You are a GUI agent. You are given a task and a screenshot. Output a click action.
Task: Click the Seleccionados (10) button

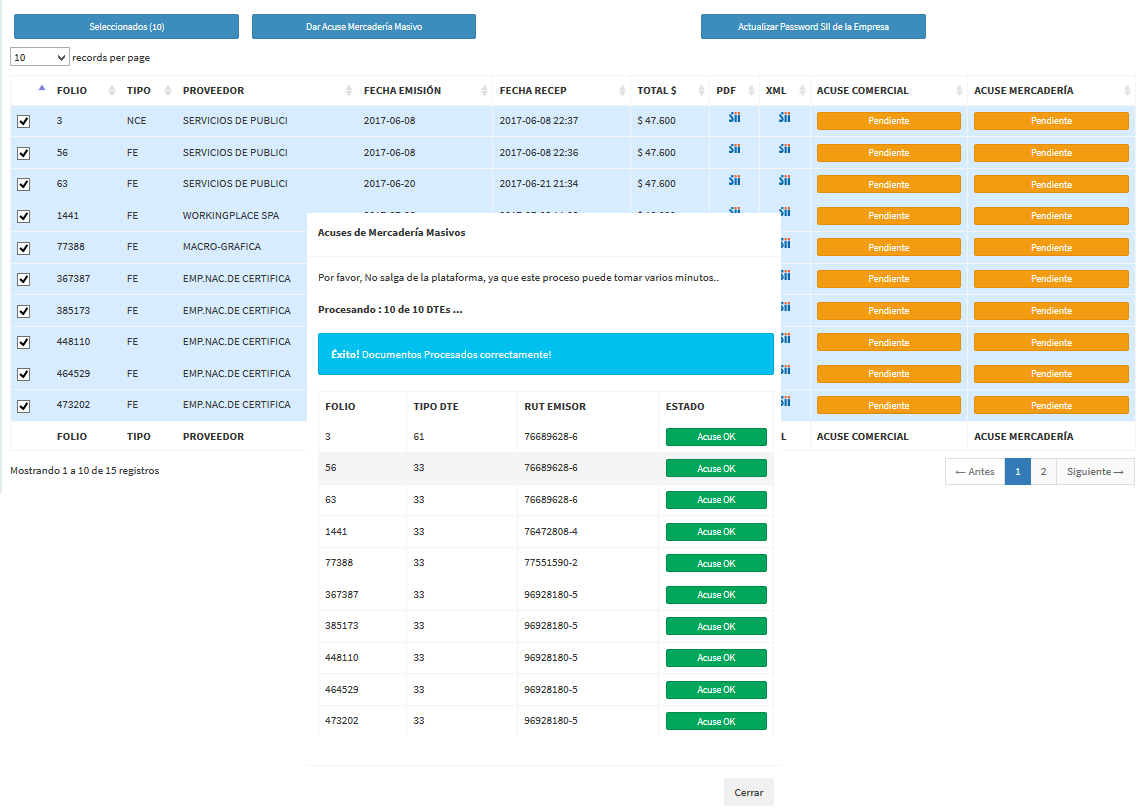tap(127, 26)
